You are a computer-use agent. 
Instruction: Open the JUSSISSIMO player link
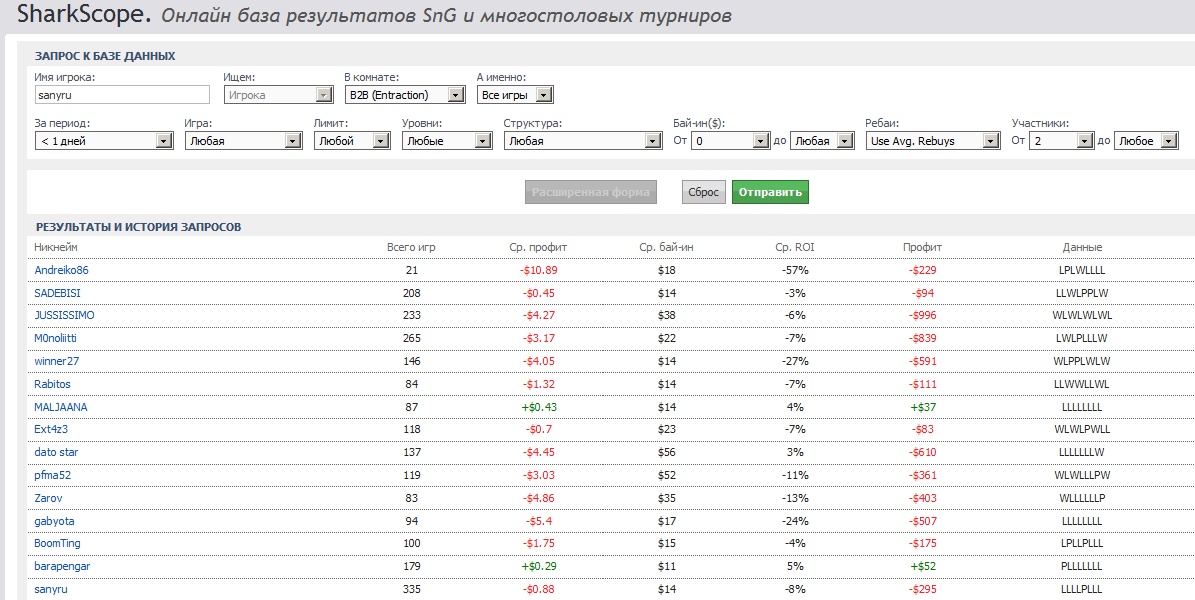[64, 315]
